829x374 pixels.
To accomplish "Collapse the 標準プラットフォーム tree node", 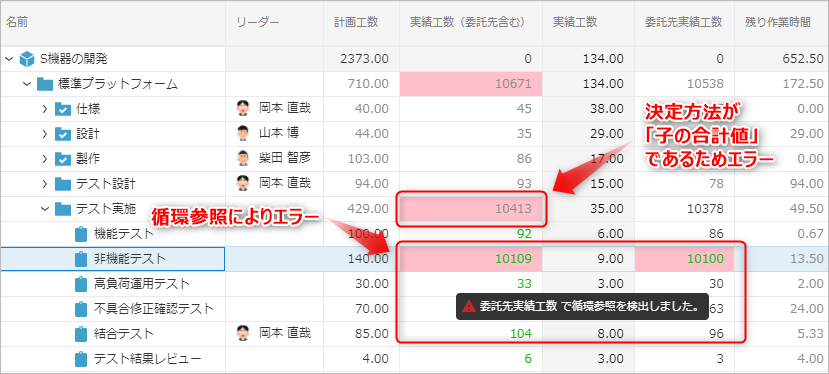I will coord(27,84).
